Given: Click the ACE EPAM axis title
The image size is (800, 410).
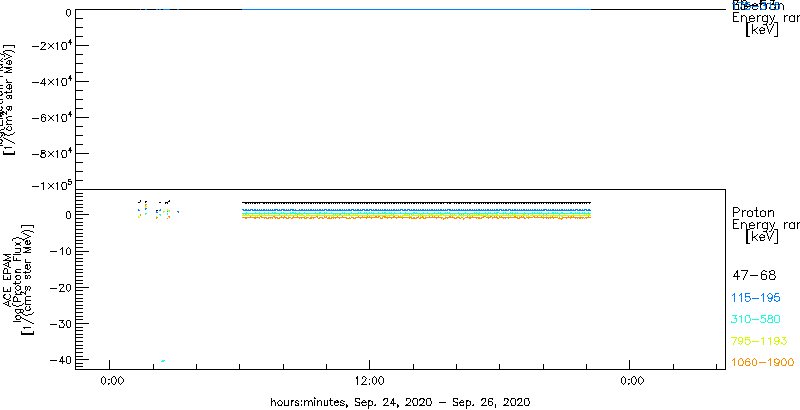Looking at the screenshot, I should tap(9, 278).
